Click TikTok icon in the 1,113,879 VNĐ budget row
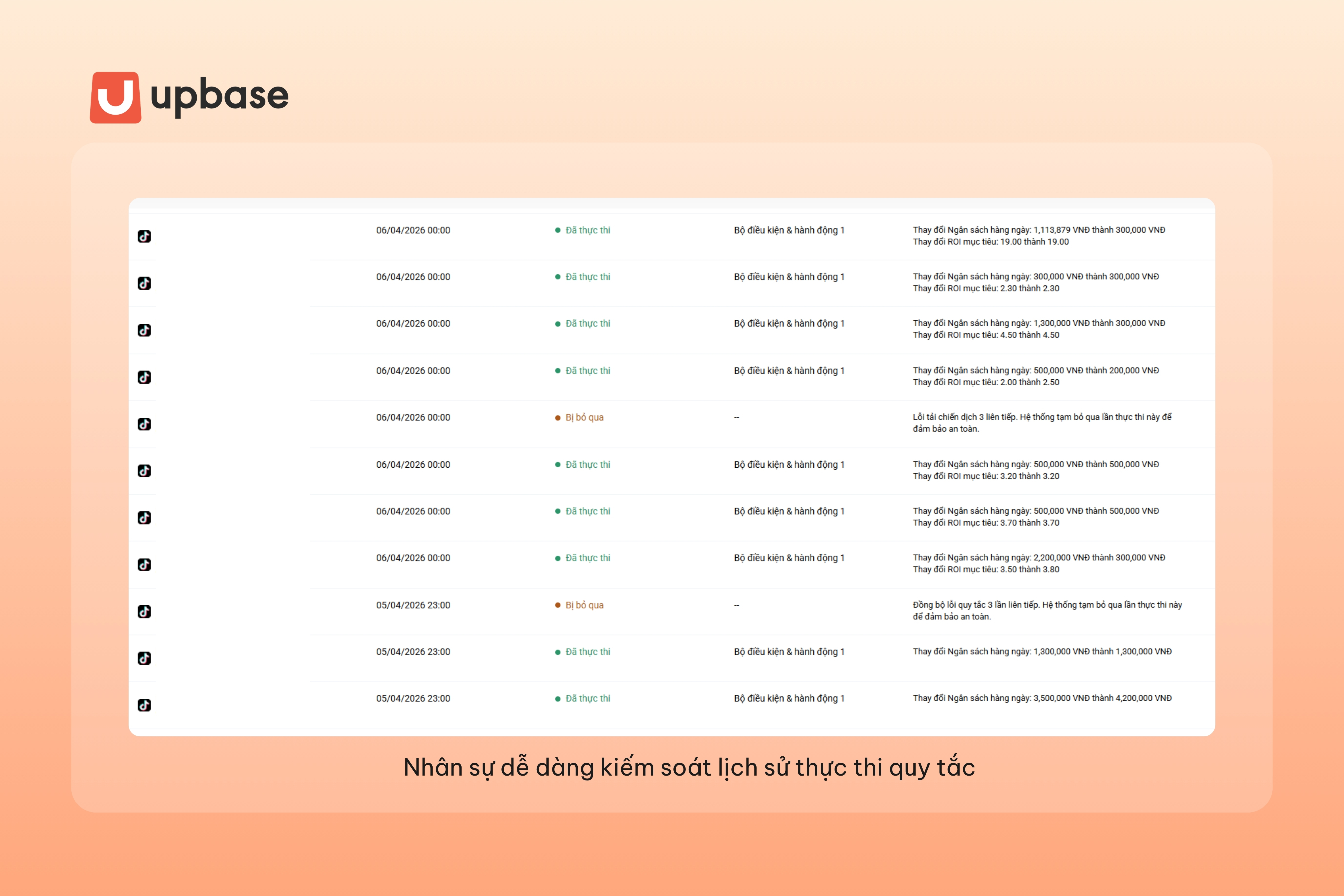This screenshot has width=1344, height=896. click(144, 236)
